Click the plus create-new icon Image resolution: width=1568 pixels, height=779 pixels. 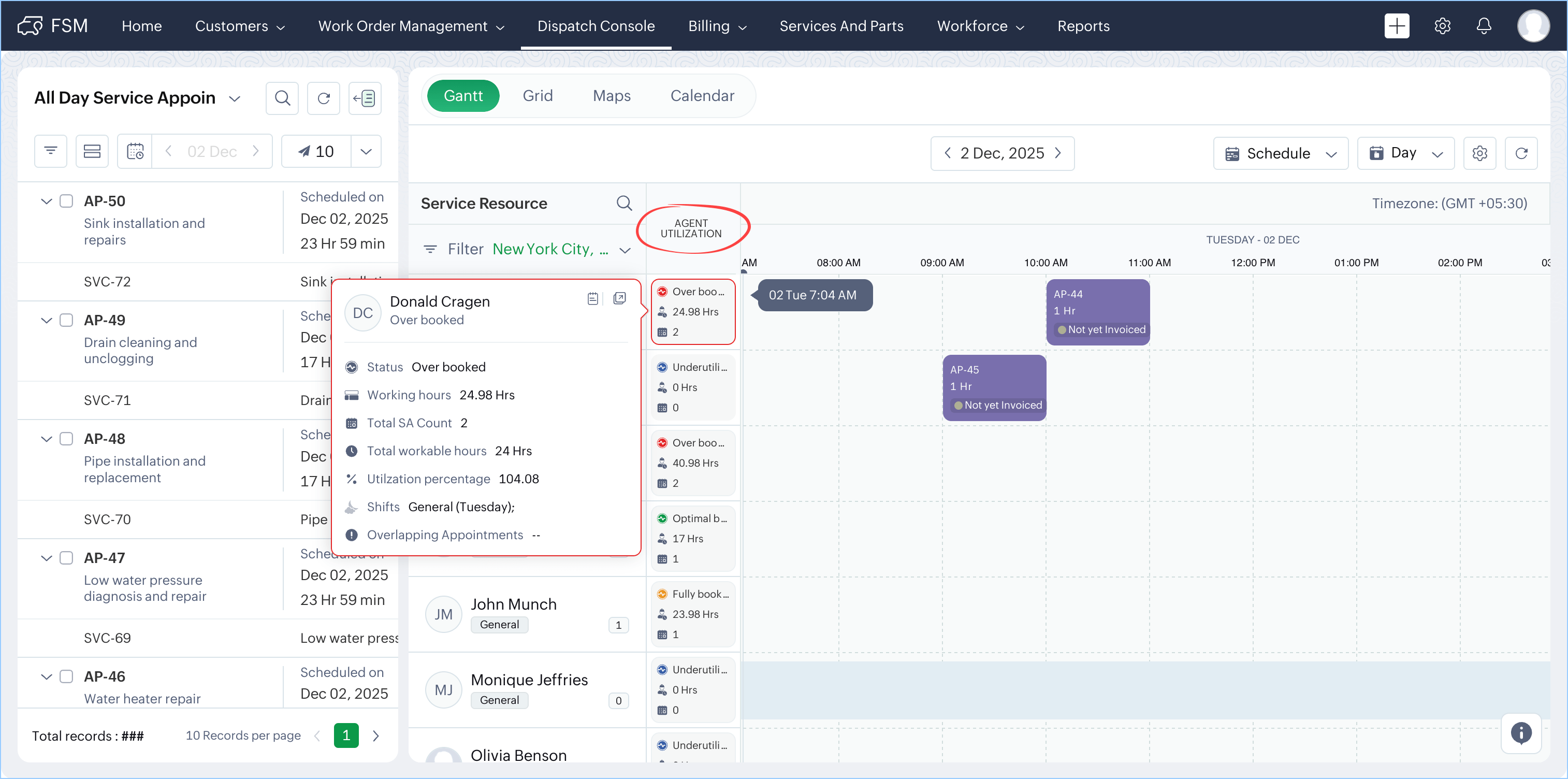(1397, 25)
